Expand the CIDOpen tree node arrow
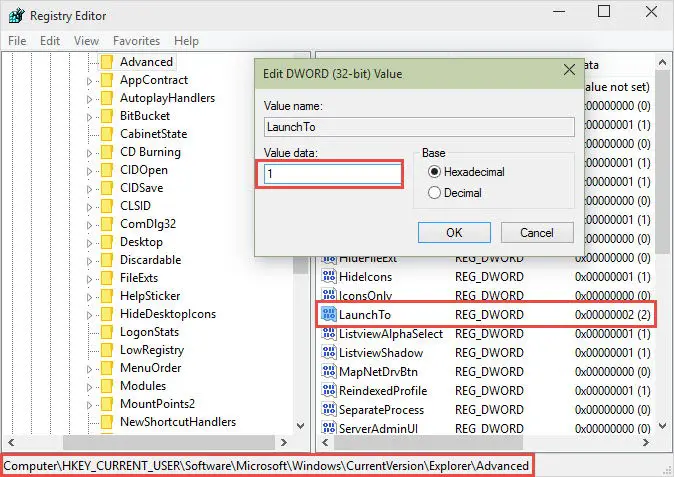674x477 pixels. tap(89, 171)
